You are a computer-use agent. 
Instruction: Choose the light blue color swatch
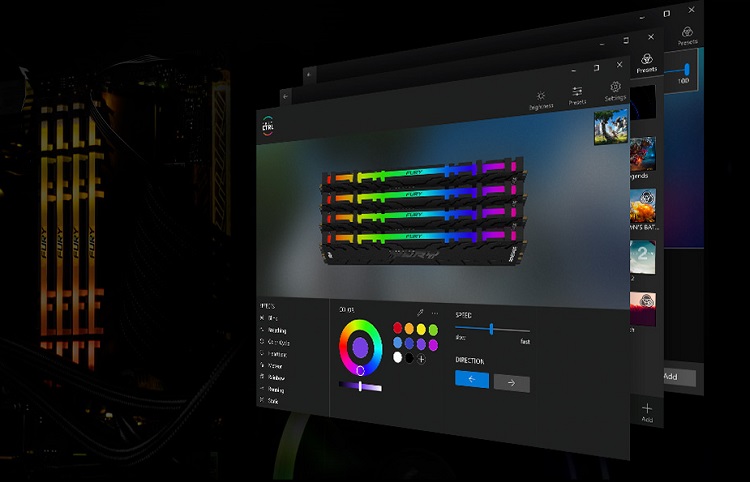(x=397, y=342)
